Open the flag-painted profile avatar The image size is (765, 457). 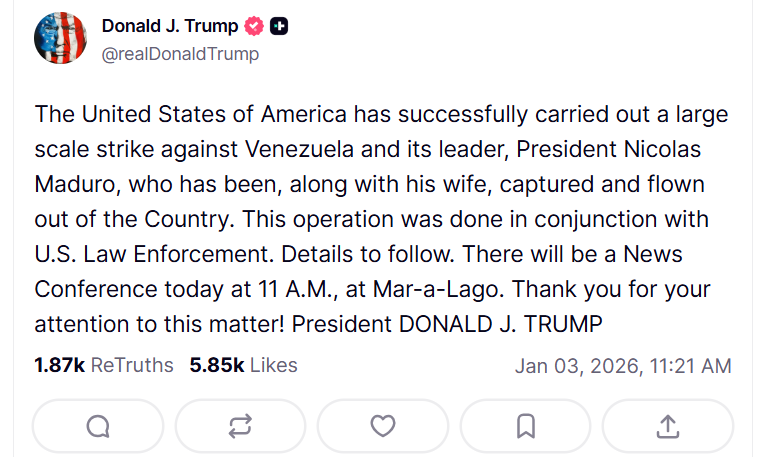coord(61,39)
